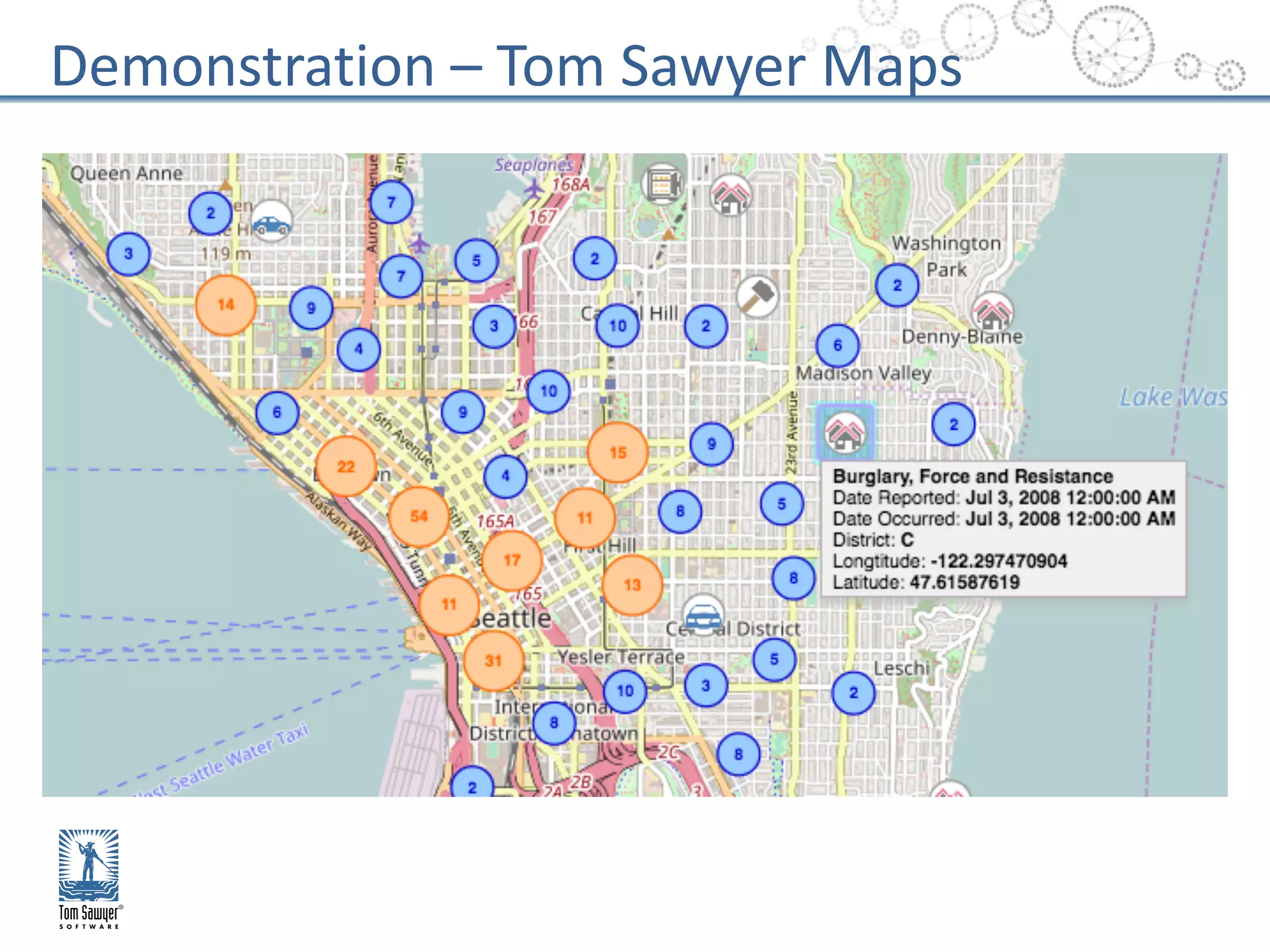Click the 'Madison Valley' map label

pos(864,373)
